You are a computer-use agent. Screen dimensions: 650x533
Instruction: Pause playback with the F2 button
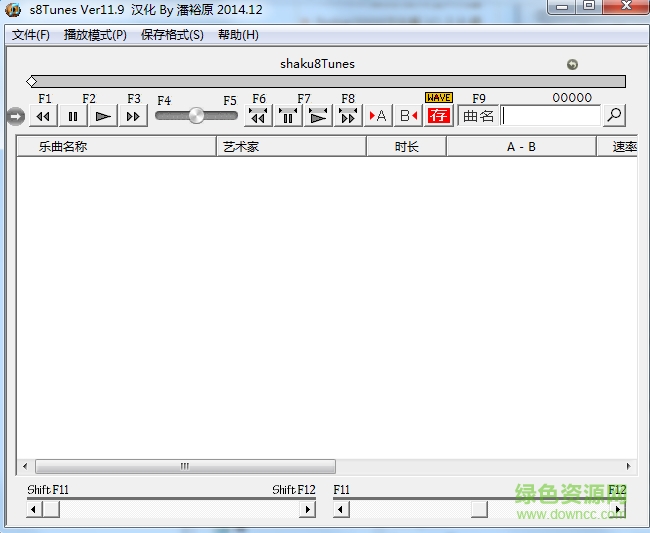click(x=73, y=116)
